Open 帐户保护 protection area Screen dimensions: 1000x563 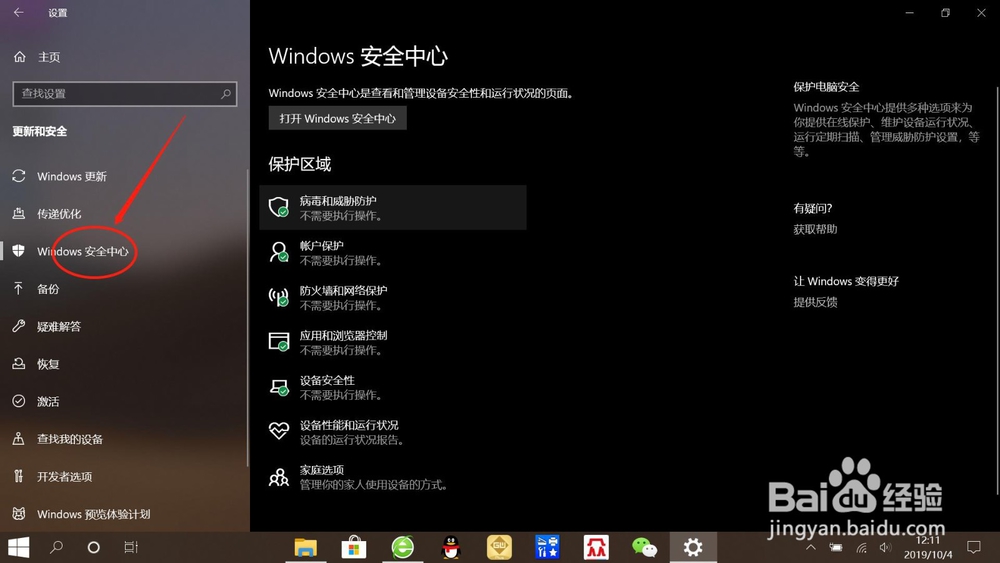point(393,252)
